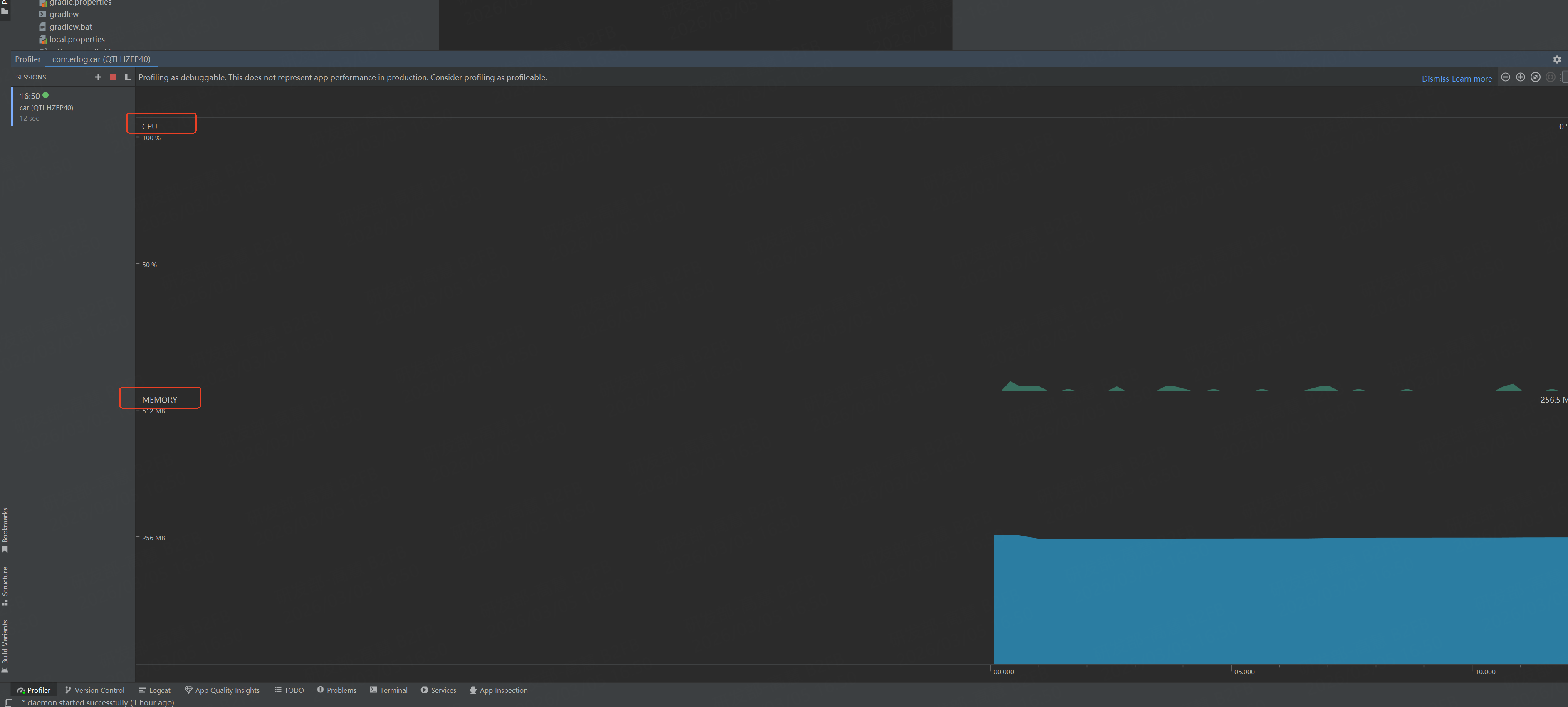The height and width of the screenshot is (707, 1568).
Task: Collapse the Sessions panel
Action: [128, 77]
